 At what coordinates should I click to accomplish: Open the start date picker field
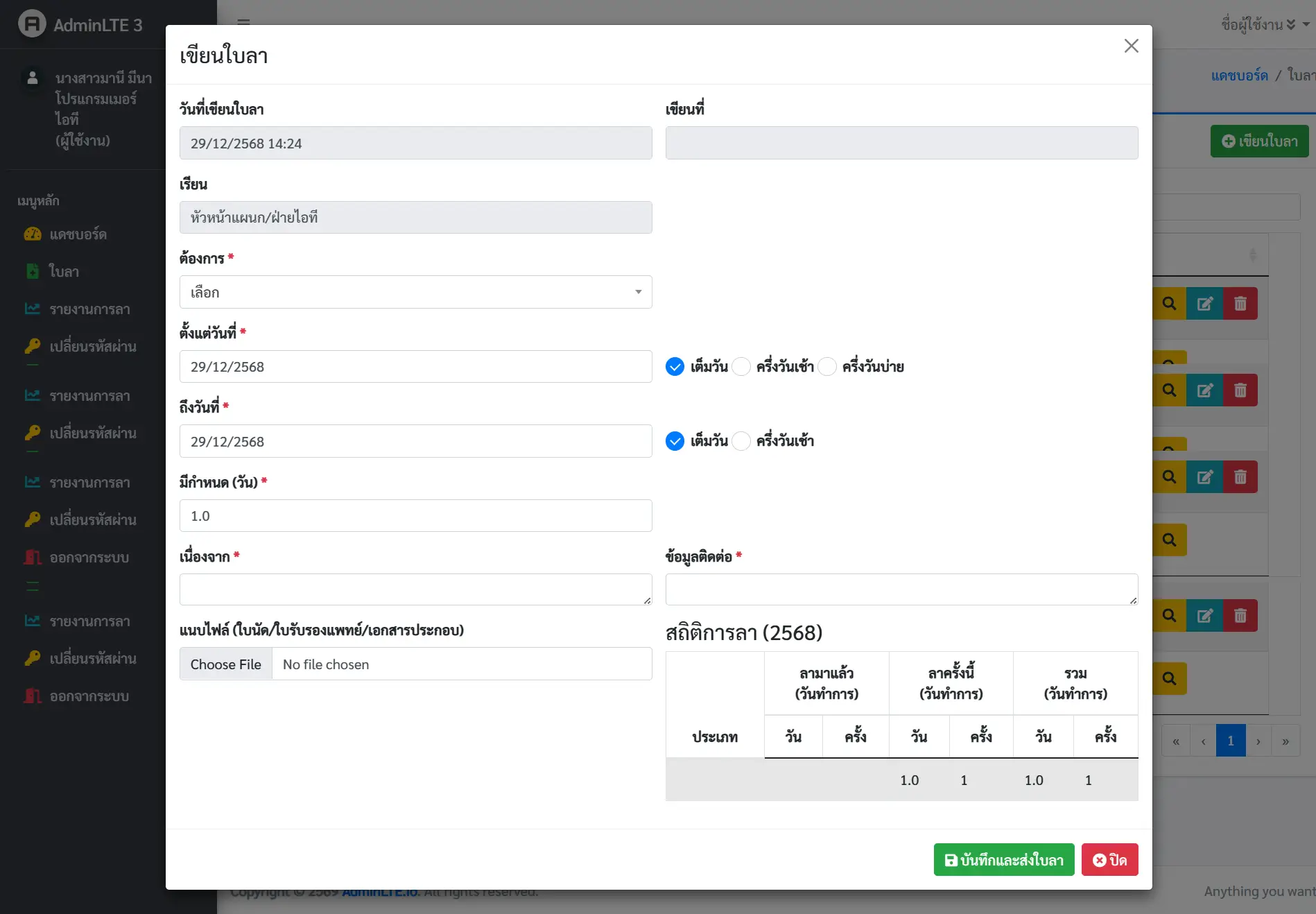point(415,367)
